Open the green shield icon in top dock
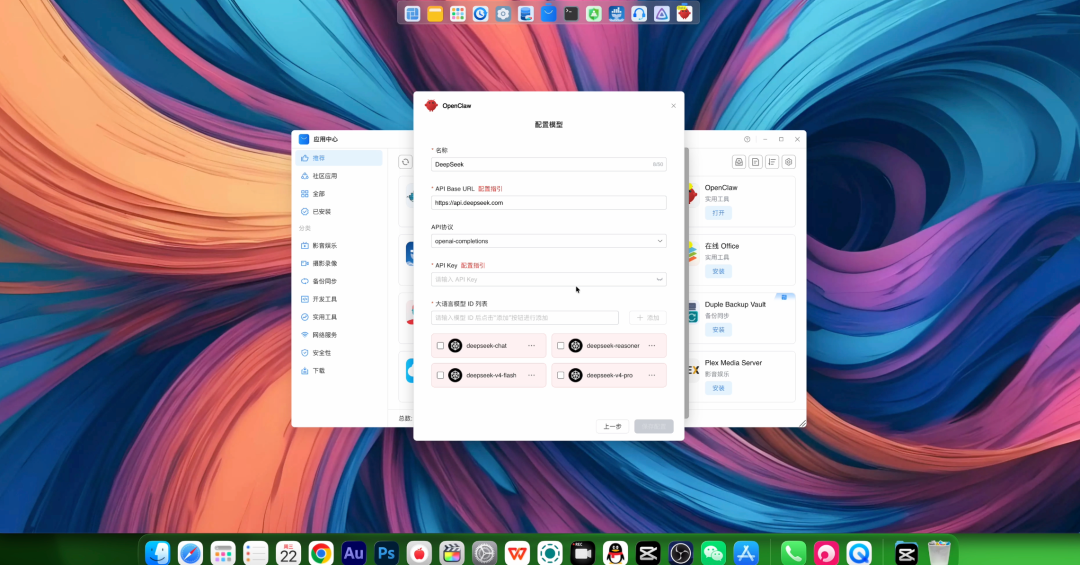1080x565 pixels. [x=594, y=13]
